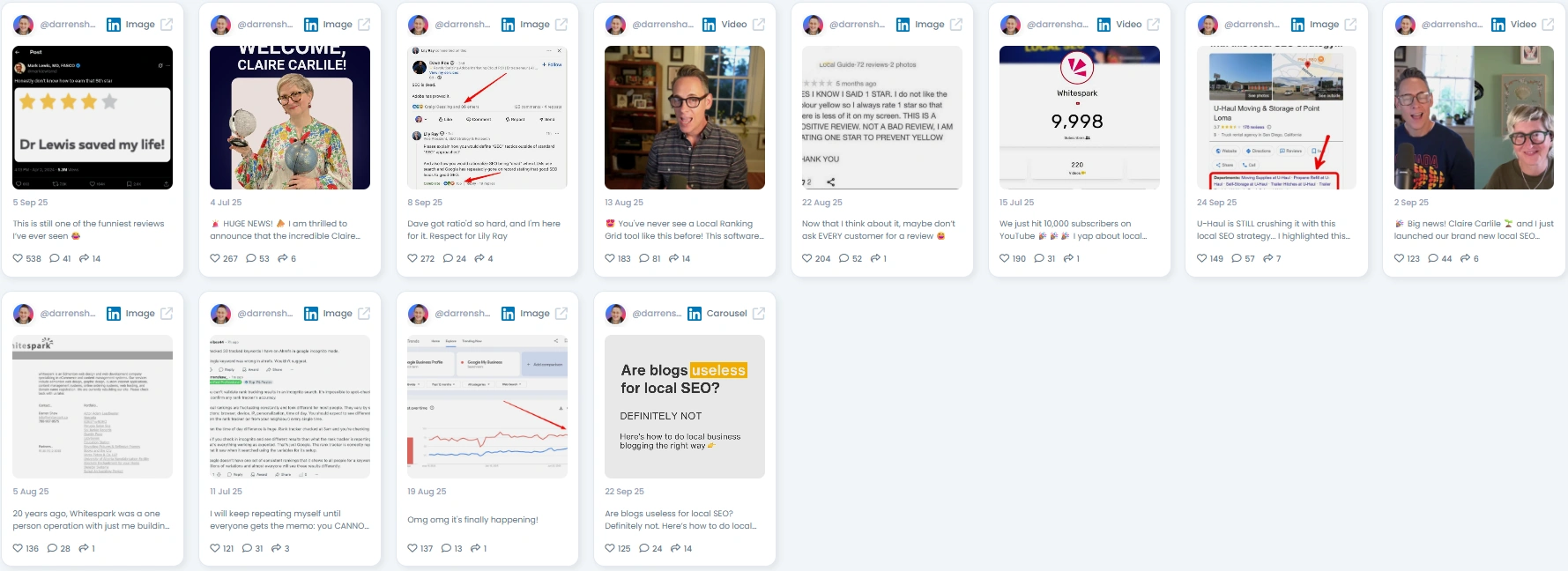Click profile avatar on 8 Sep 25 post

(x=419, y=25)
